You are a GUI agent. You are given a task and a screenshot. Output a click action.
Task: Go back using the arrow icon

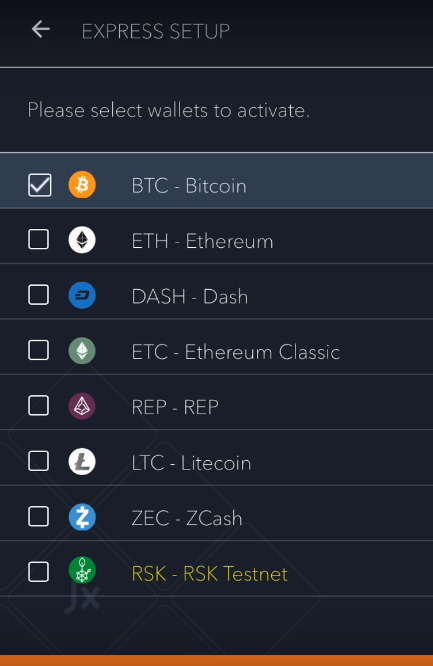point(41,29)
